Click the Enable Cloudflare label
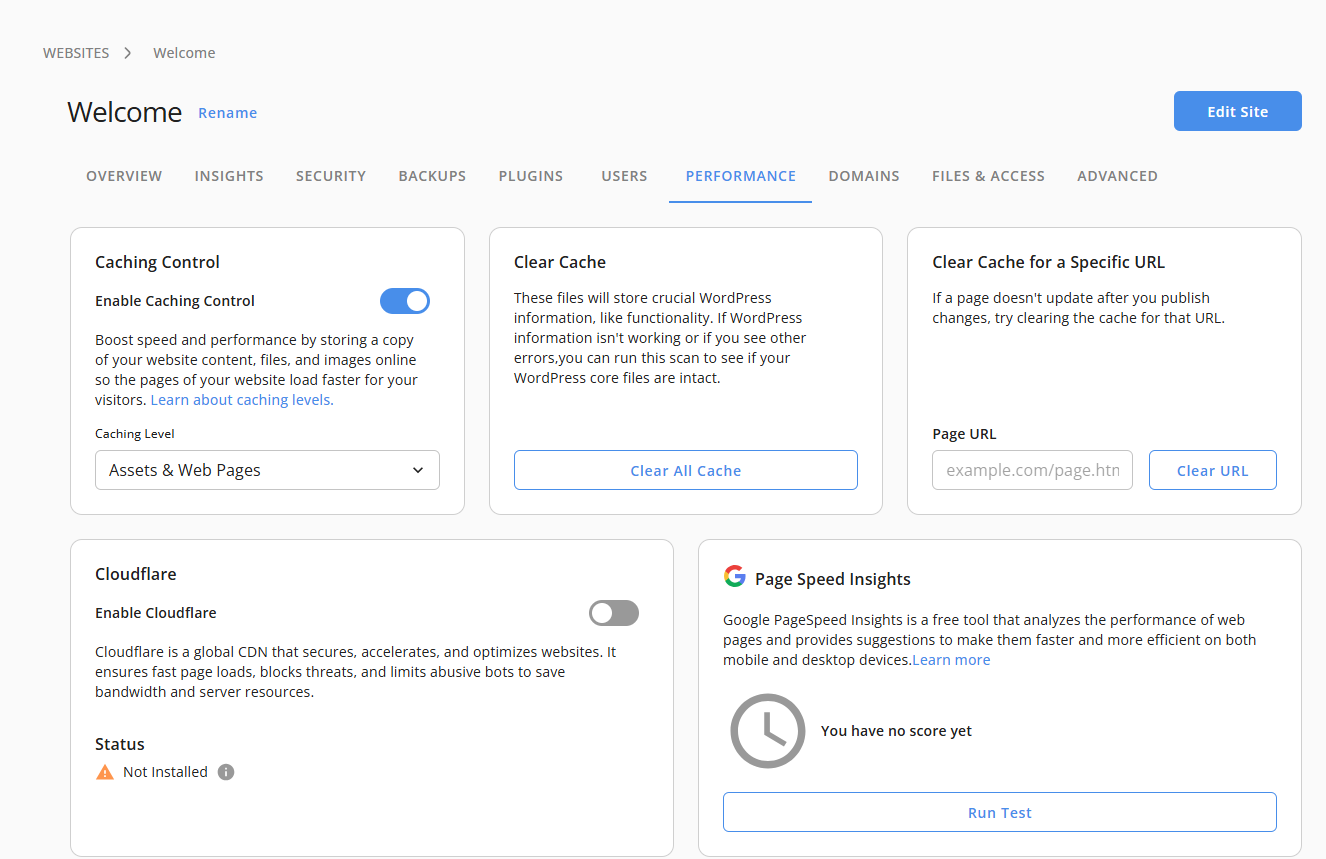The image size is (1326, 859). [156, 613]
